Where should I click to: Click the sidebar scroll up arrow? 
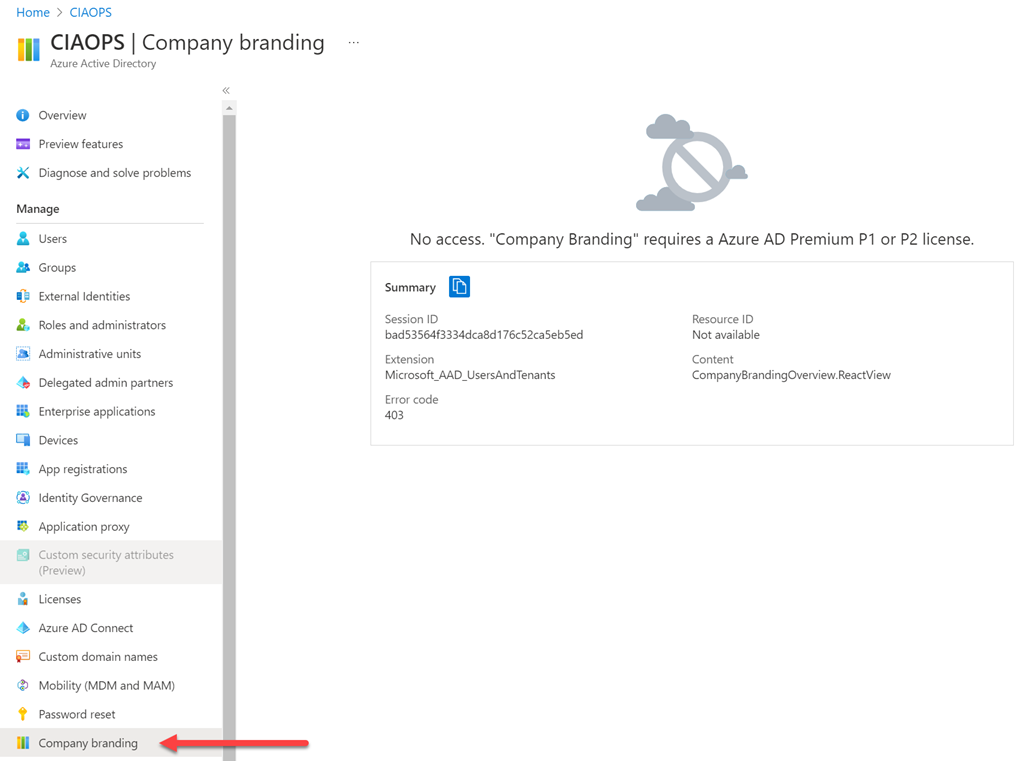click(x=229, y=108)
